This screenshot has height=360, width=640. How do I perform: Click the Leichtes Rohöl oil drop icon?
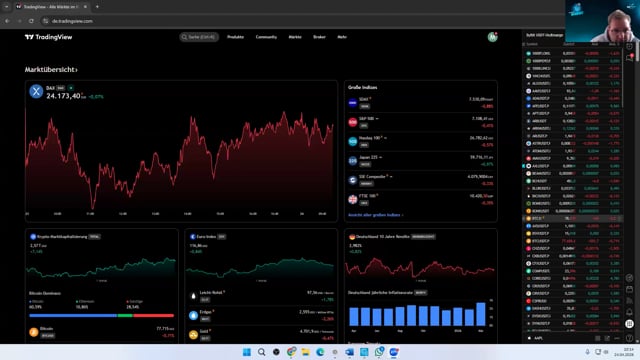coord(193,296)
